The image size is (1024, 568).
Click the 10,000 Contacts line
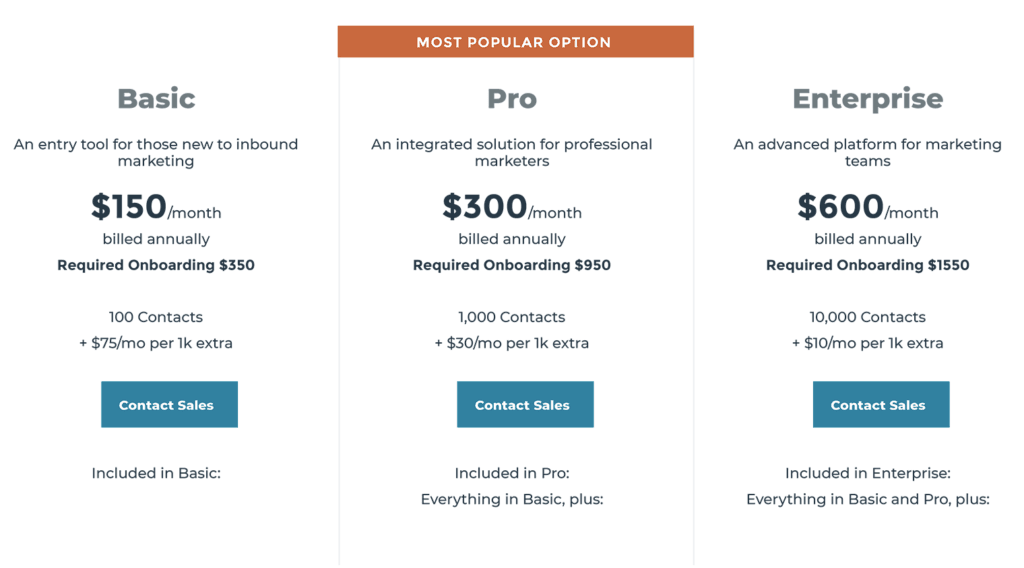[x=867, y=317]
